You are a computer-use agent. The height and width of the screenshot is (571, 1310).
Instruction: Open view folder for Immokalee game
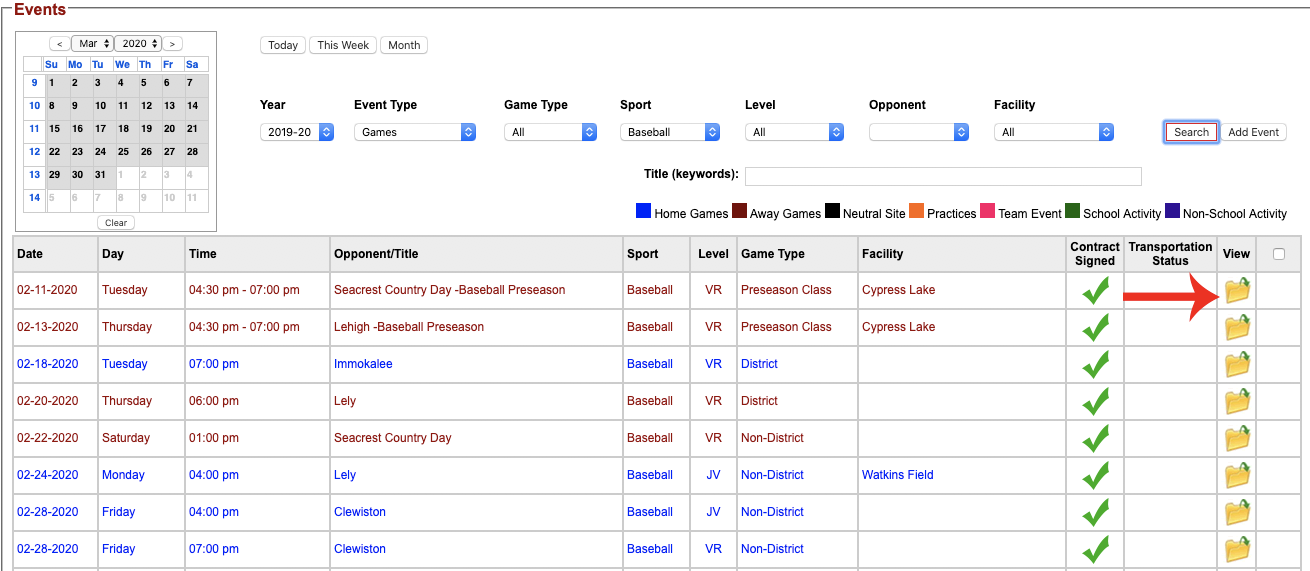pyautogui.click(x=1238, y=365)
